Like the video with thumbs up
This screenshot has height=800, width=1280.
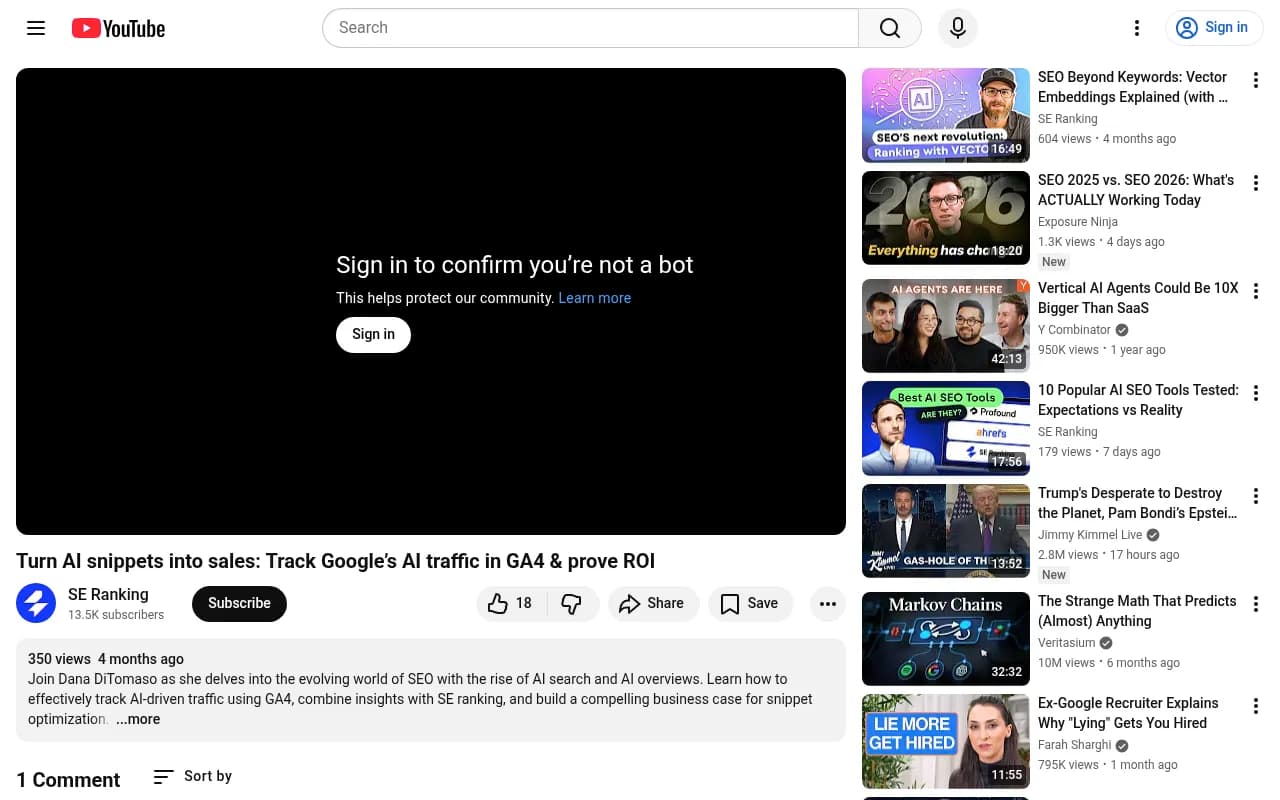[511, 603]
